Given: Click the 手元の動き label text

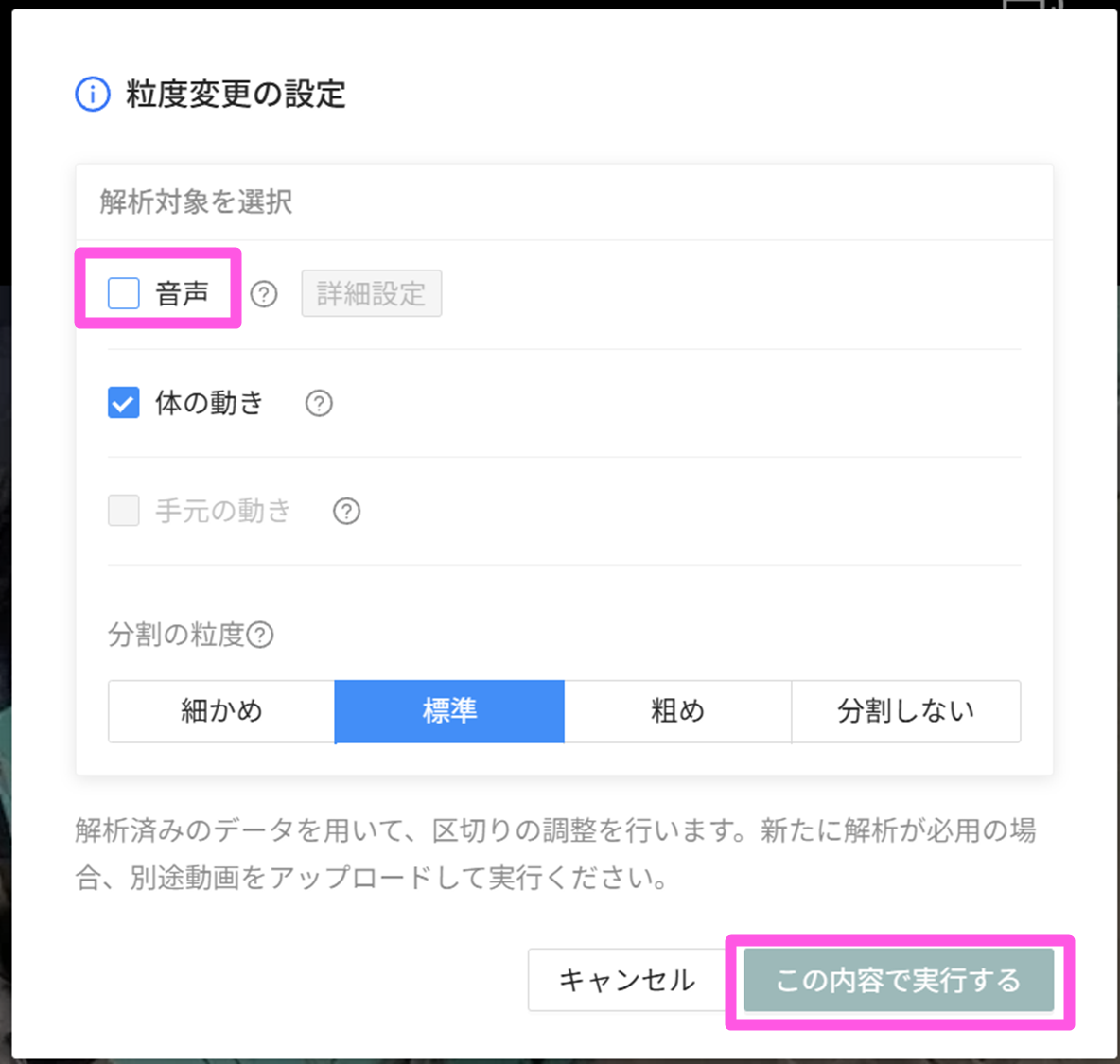Looking at the screenshot, I should click(222, 511).
